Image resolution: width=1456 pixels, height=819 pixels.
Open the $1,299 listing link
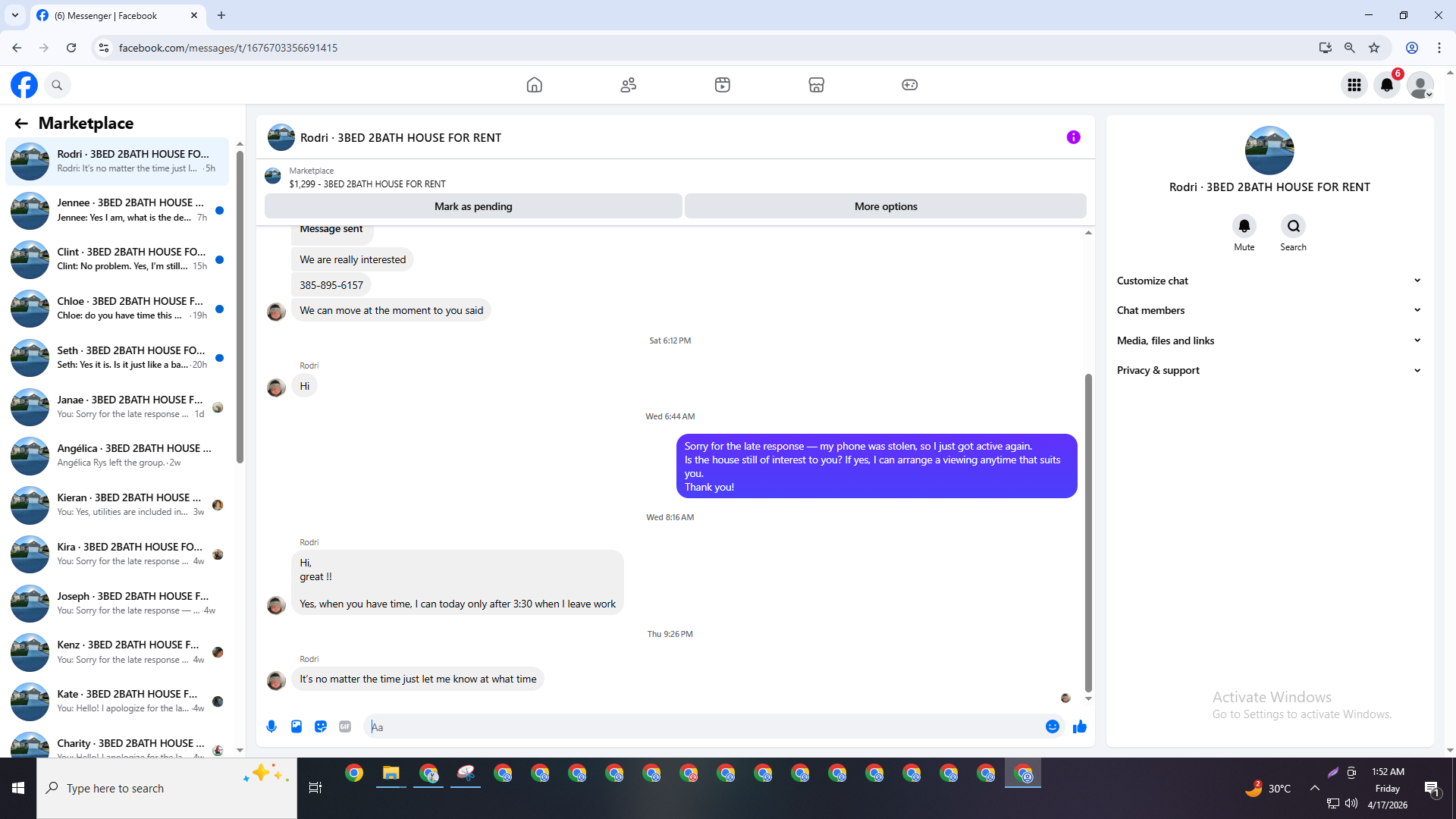point(367,184)
